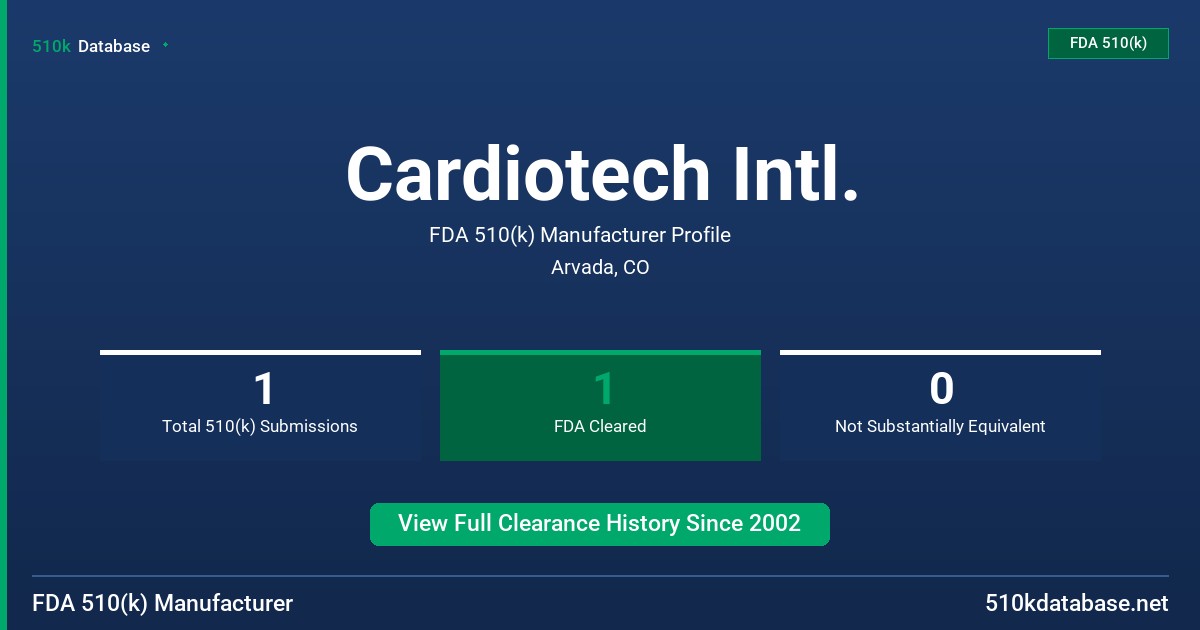Click the FDA 510(k) Manufacturer footer text
The width and height of the screenshot is (1200, 630).
point(163,603)
